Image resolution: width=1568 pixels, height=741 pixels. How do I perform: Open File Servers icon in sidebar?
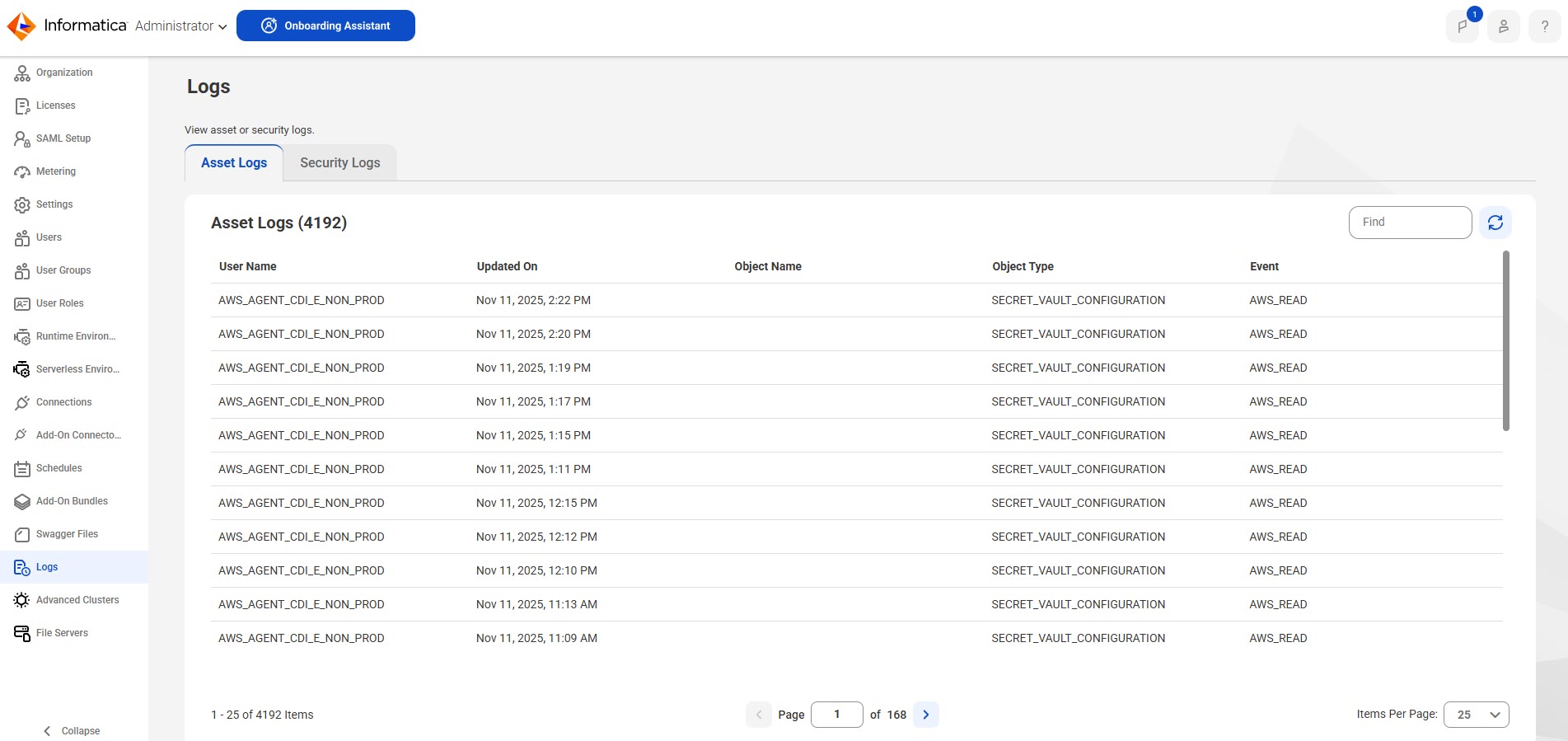22,633
